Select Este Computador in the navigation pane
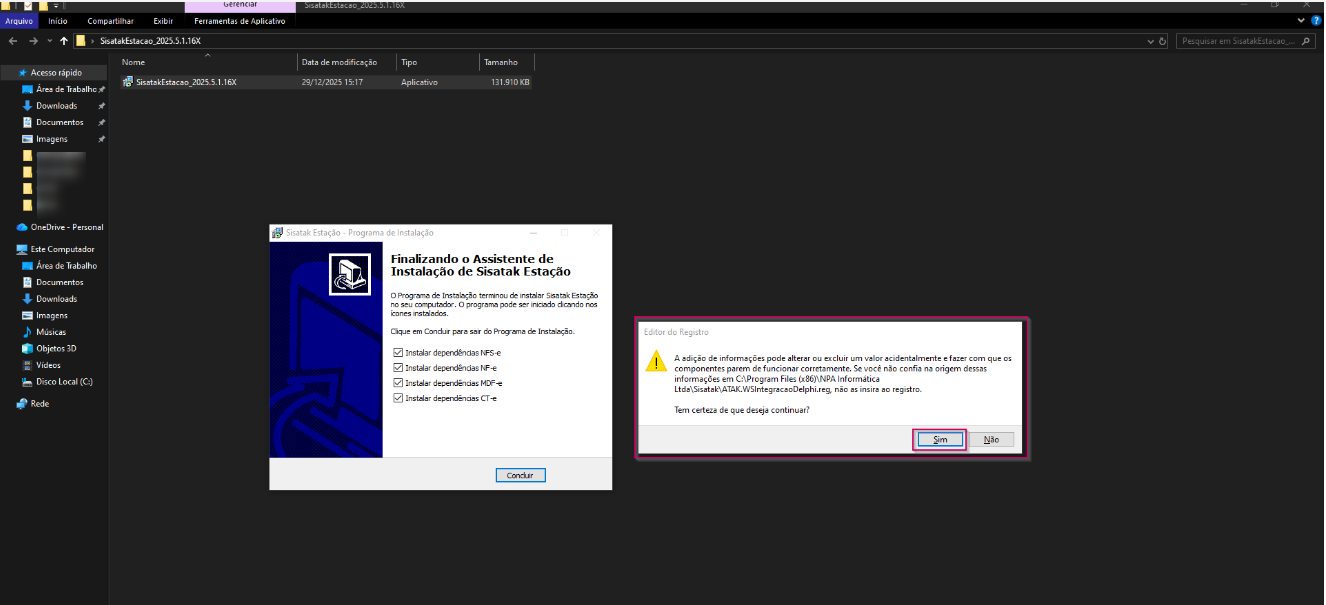Image resolution: width=1326 pixels, height=605 pixels. 56,249
